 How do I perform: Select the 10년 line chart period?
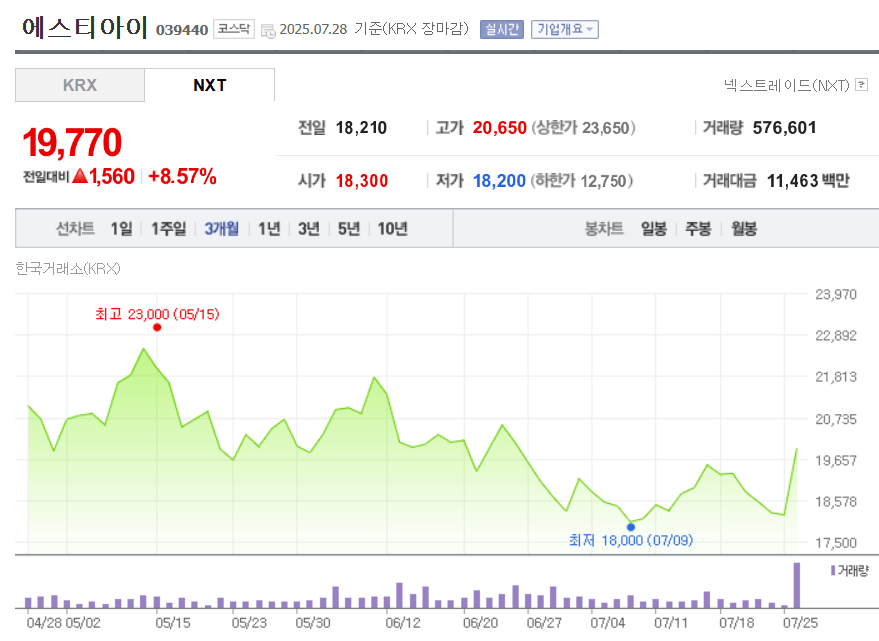click(x=392, y=229)
